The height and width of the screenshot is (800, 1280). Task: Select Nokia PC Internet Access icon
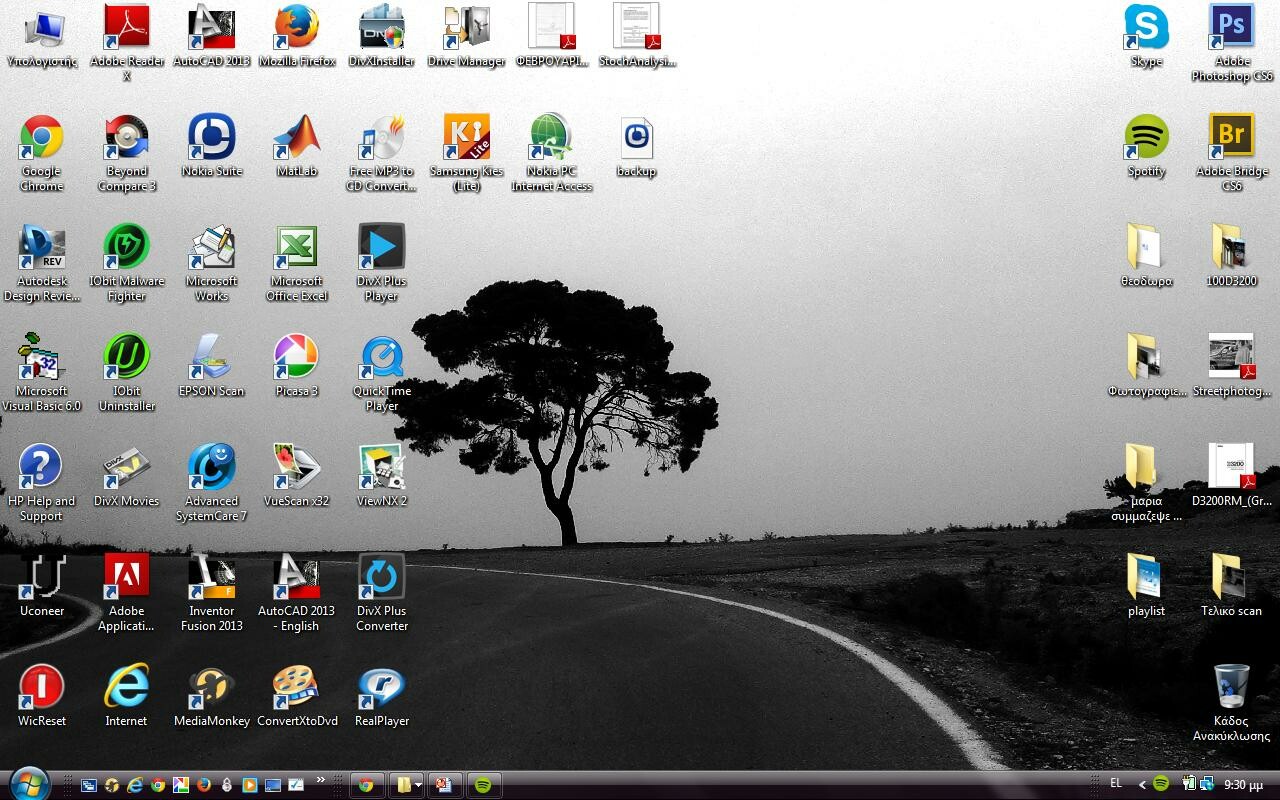click(x=552, y=138)
